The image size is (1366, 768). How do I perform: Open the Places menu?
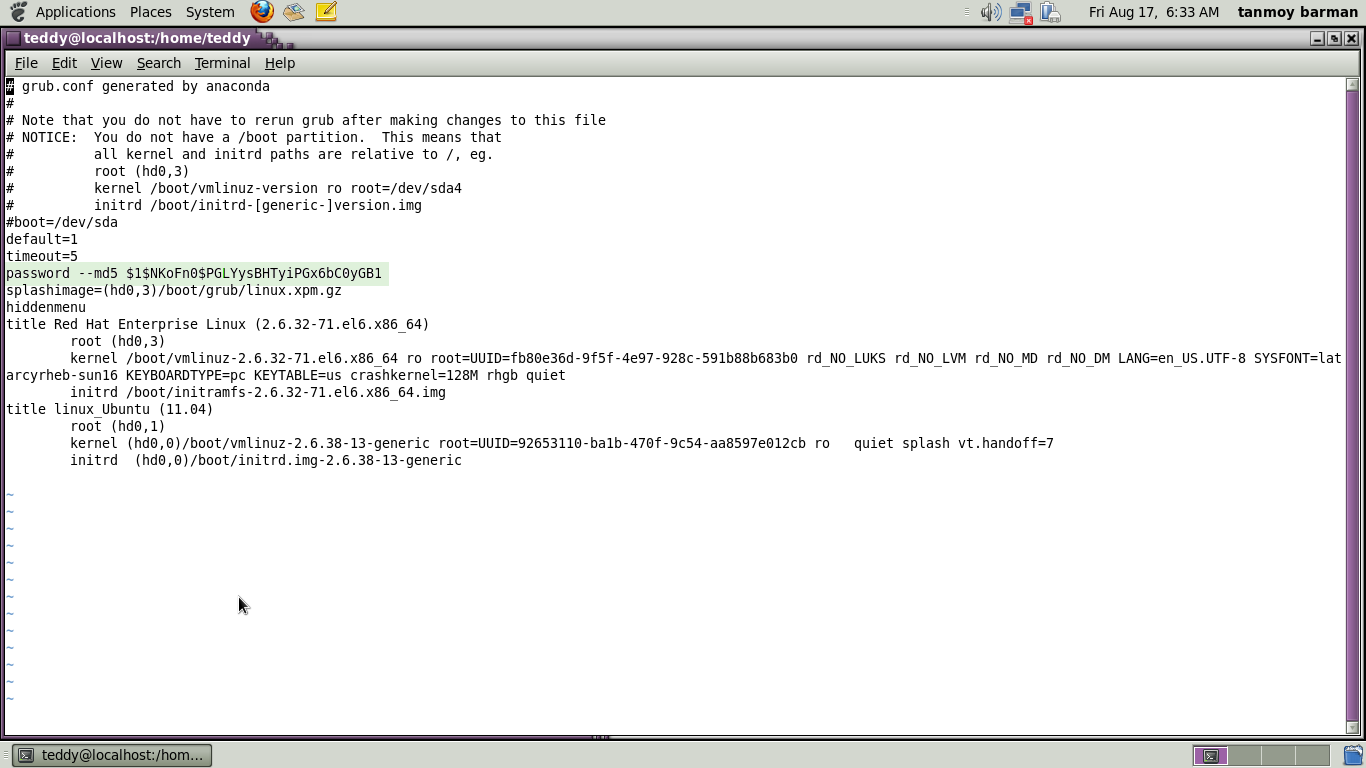150,12
